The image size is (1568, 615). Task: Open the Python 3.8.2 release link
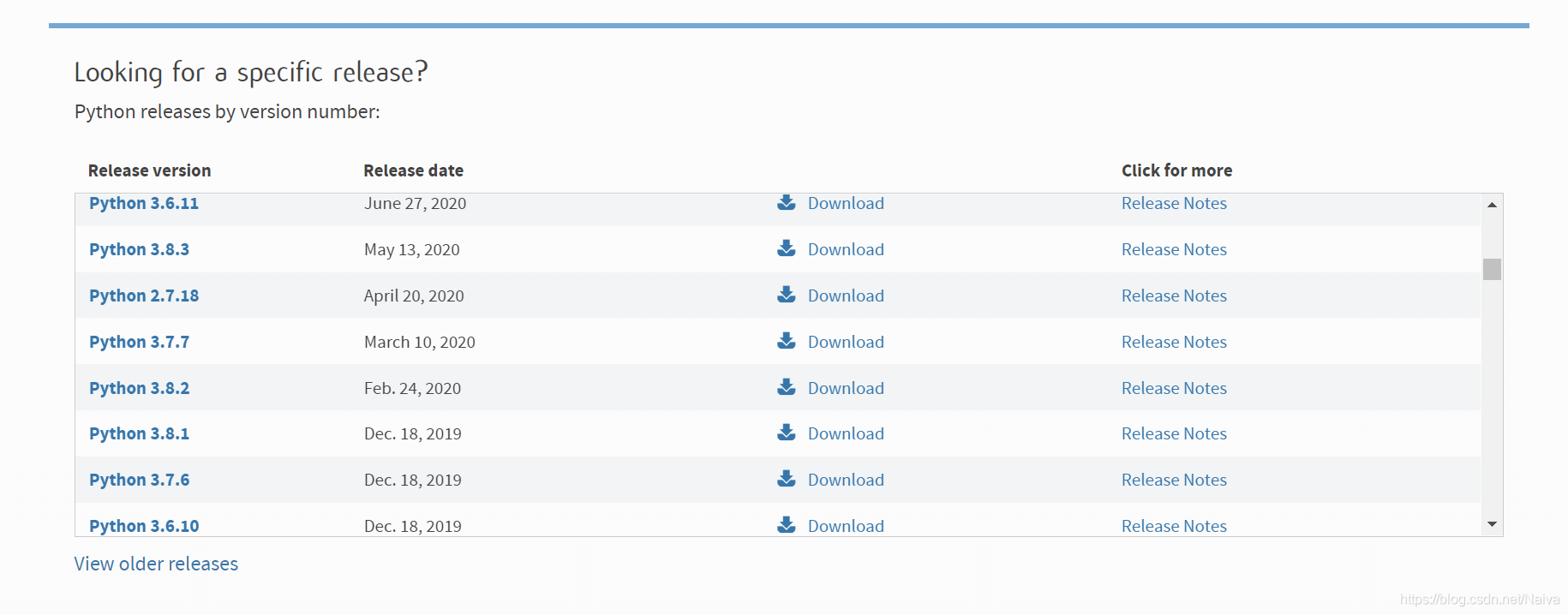coord(139,388)
